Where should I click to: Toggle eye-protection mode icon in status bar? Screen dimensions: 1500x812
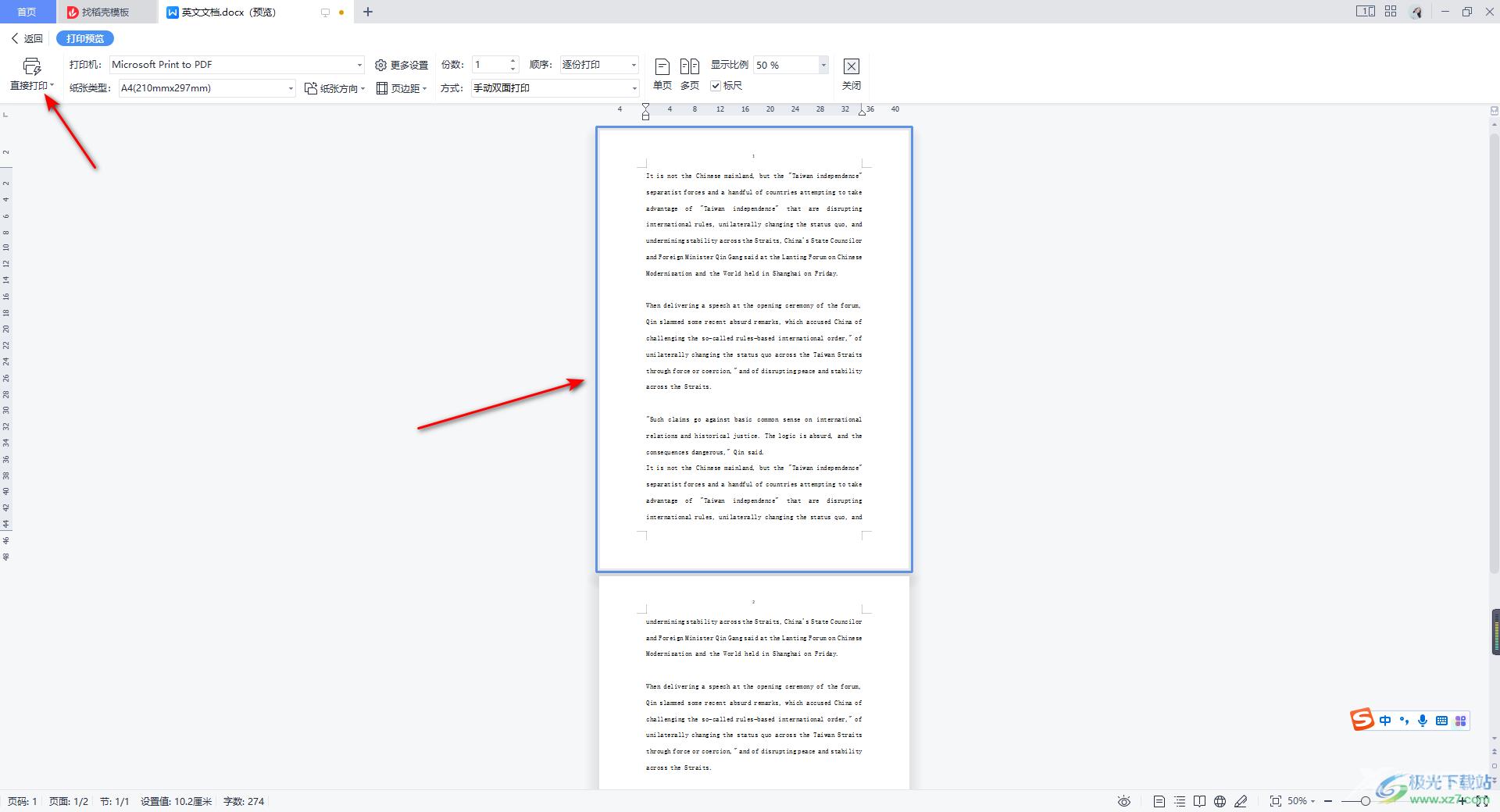coord(1124,801)
